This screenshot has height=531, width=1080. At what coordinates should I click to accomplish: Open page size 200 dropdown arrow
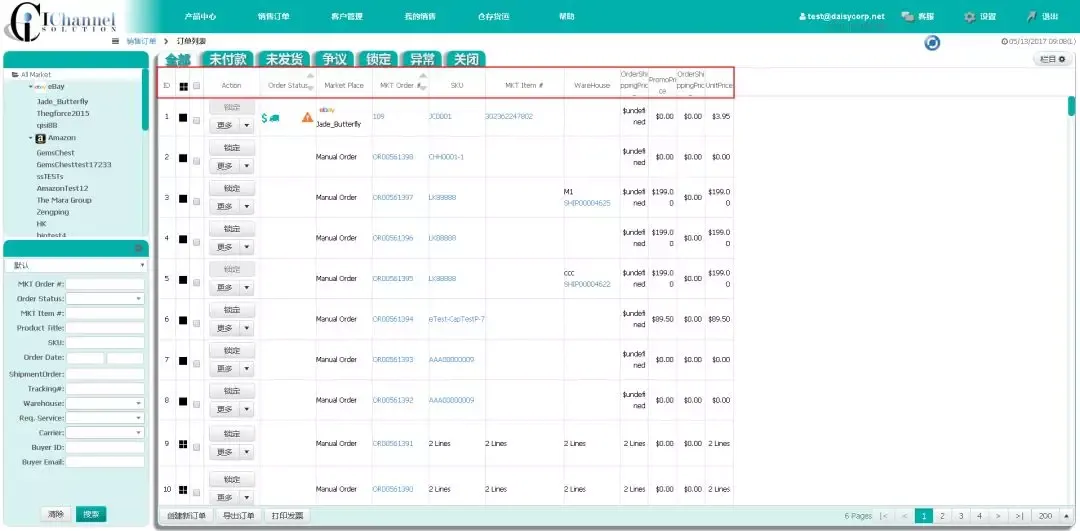point(1067,516)
